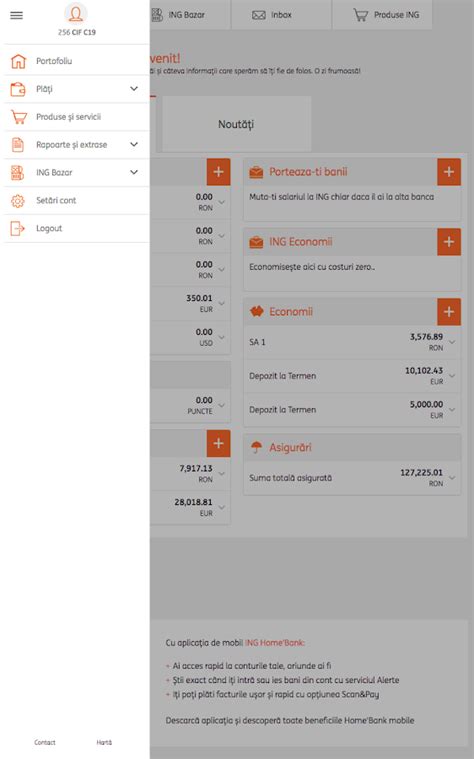474x759 pixels.
Task: Click the Setări cont gear icon
Action: pos(18,200)
